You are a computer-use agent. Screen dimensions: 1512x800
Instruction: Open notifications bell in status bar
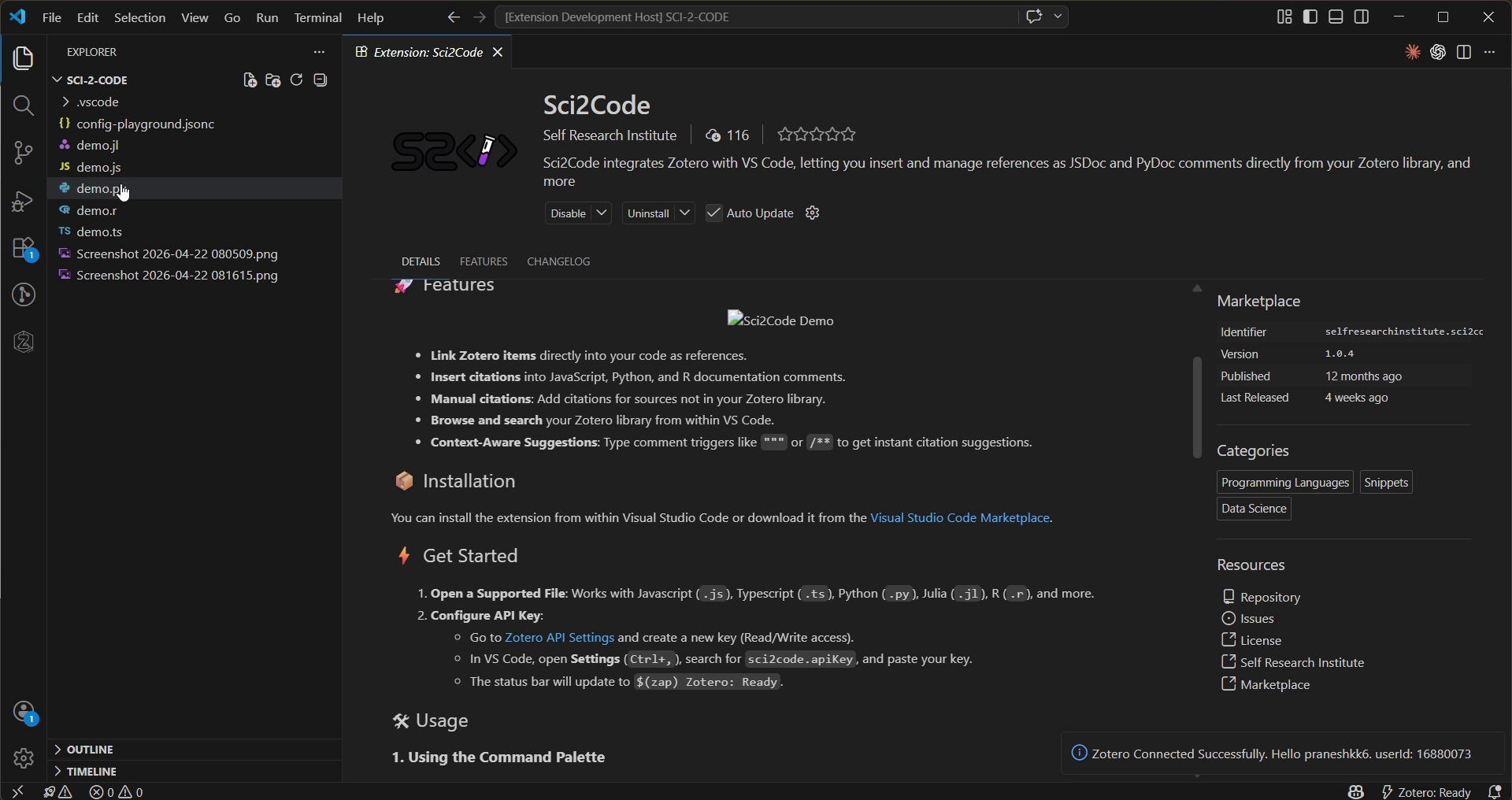(1494, 792)
